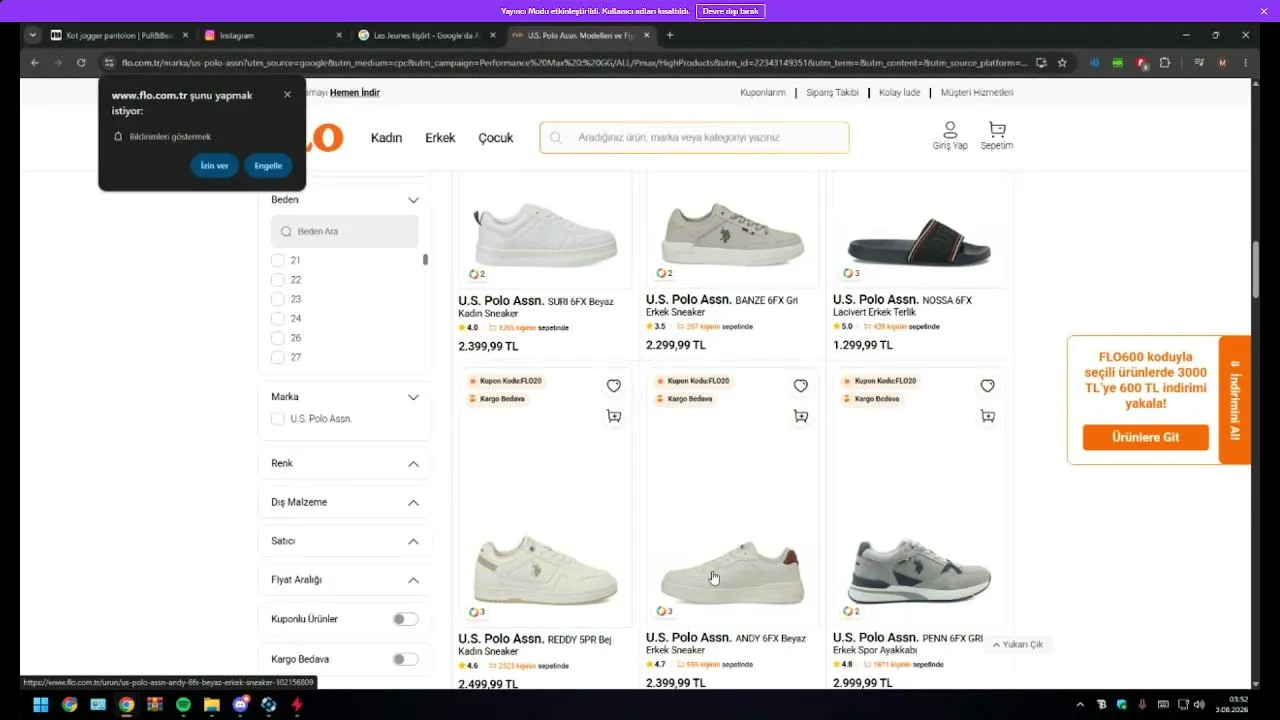Click the Yukarı Çık button
This screenshot has width=1280, height=720.
tap(1017, 645)
